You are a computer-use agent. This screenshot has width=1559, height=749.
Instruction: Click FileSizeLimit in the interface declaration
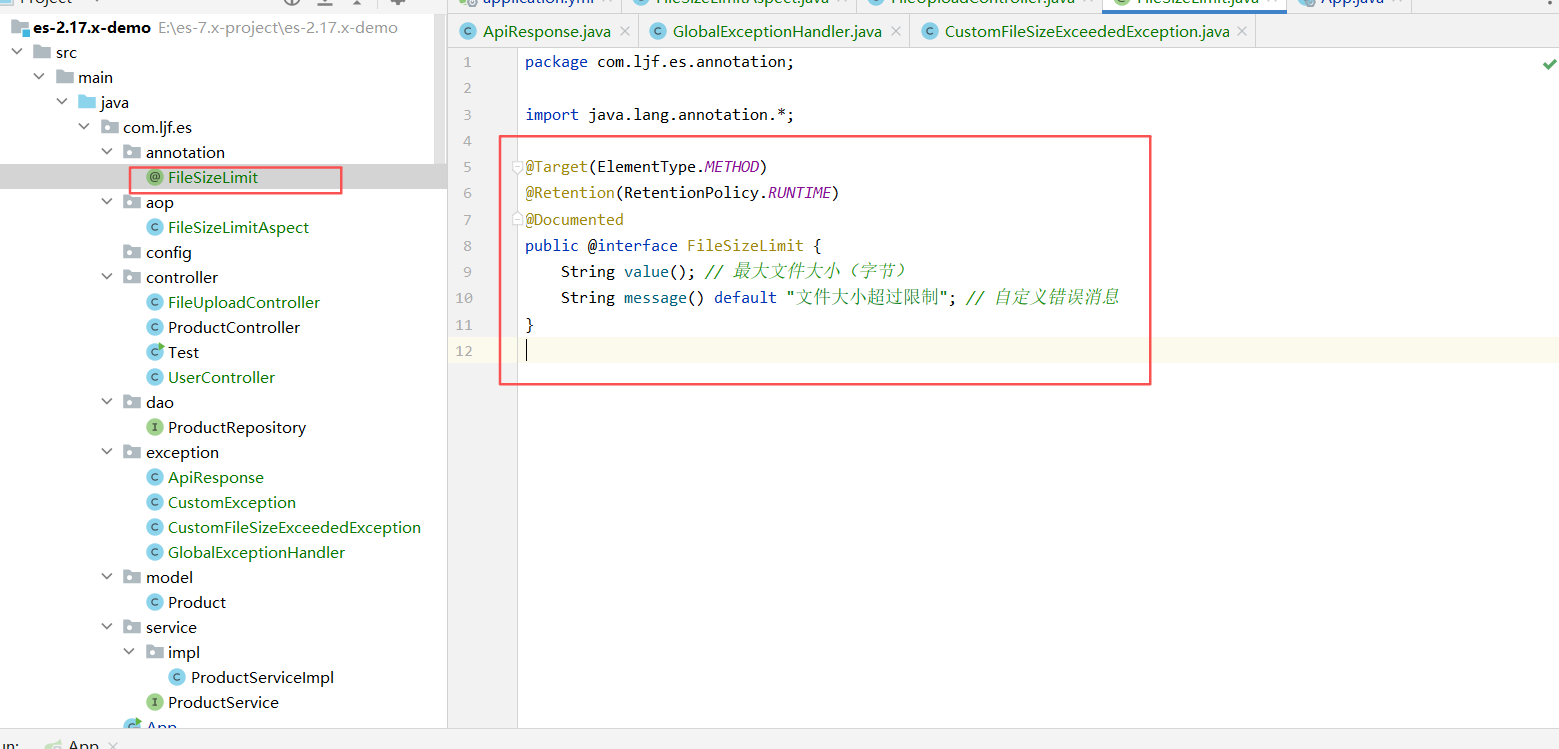745,246
